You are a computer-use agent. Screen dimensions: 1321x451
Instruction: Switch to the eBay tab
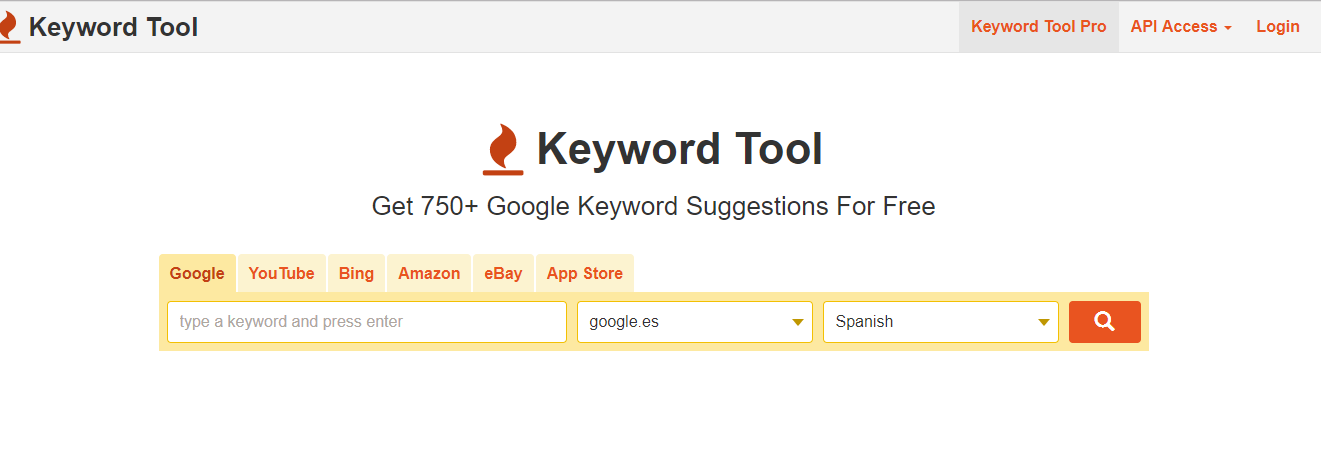pyautogui.click(x=503, y=273)
